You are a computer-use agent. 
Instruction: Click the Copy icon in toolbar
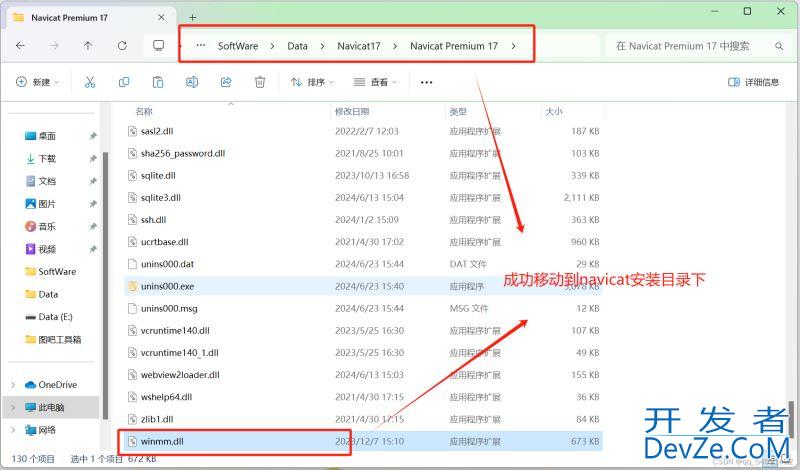coord(124,82)
